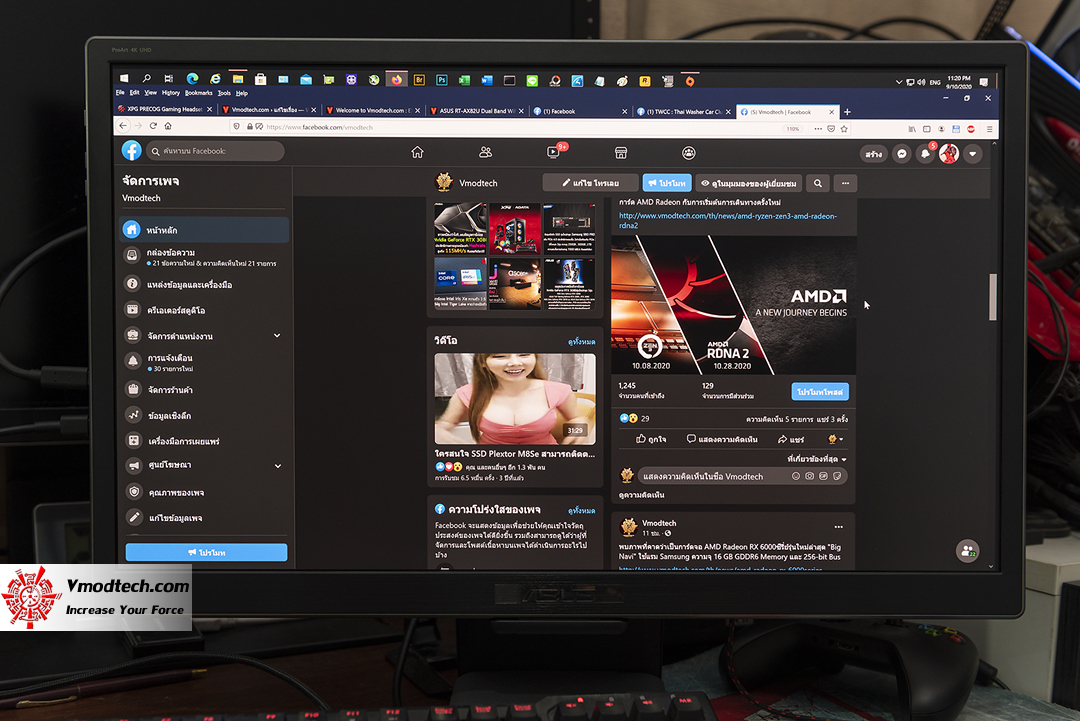
Task: Click the blue promote โปรโมท button at sidebar bottom
Action: pyautogui.click(x=207, y=552)
